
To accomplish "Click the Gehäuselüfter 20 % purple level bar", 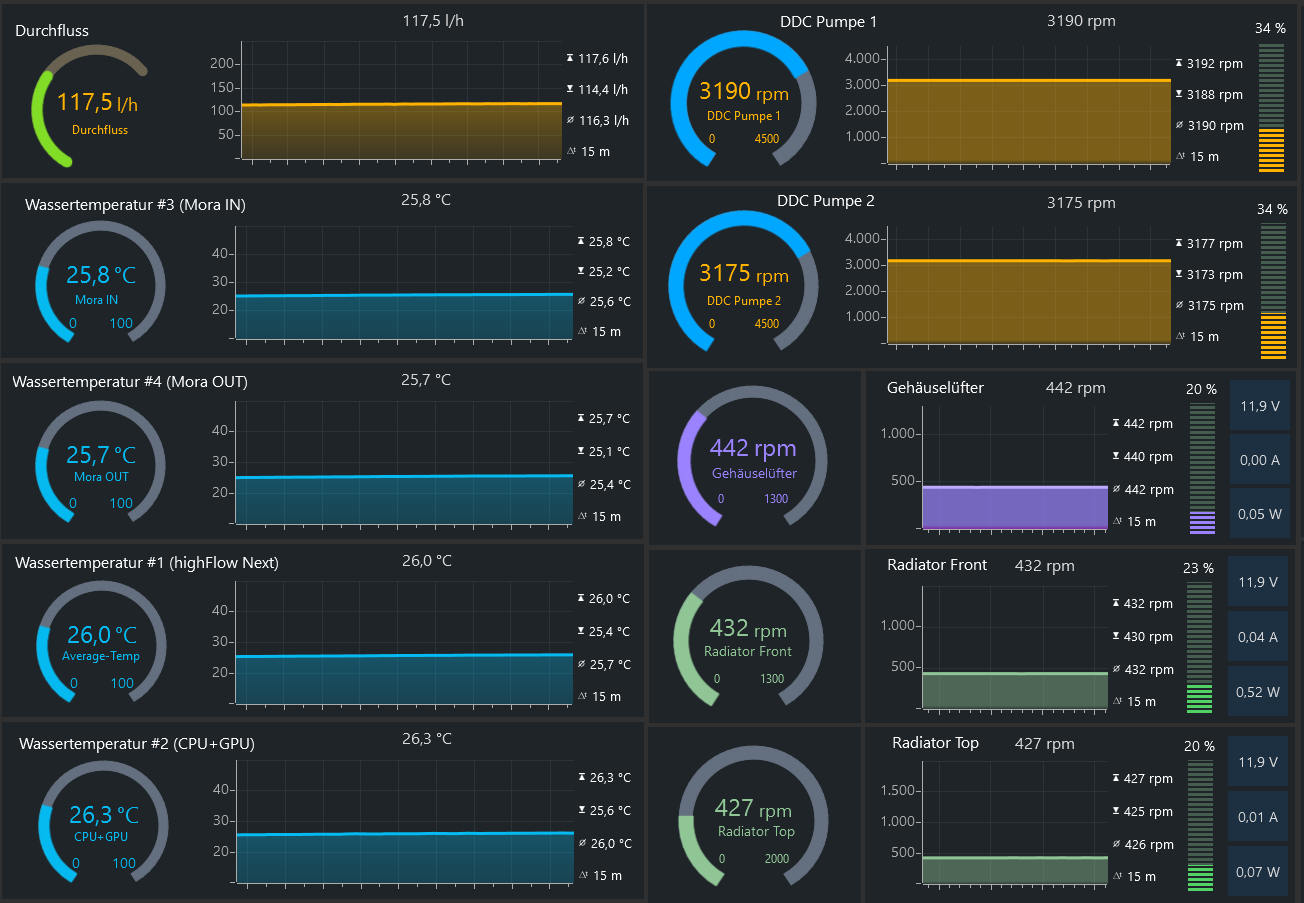I will click(1202, 467).
